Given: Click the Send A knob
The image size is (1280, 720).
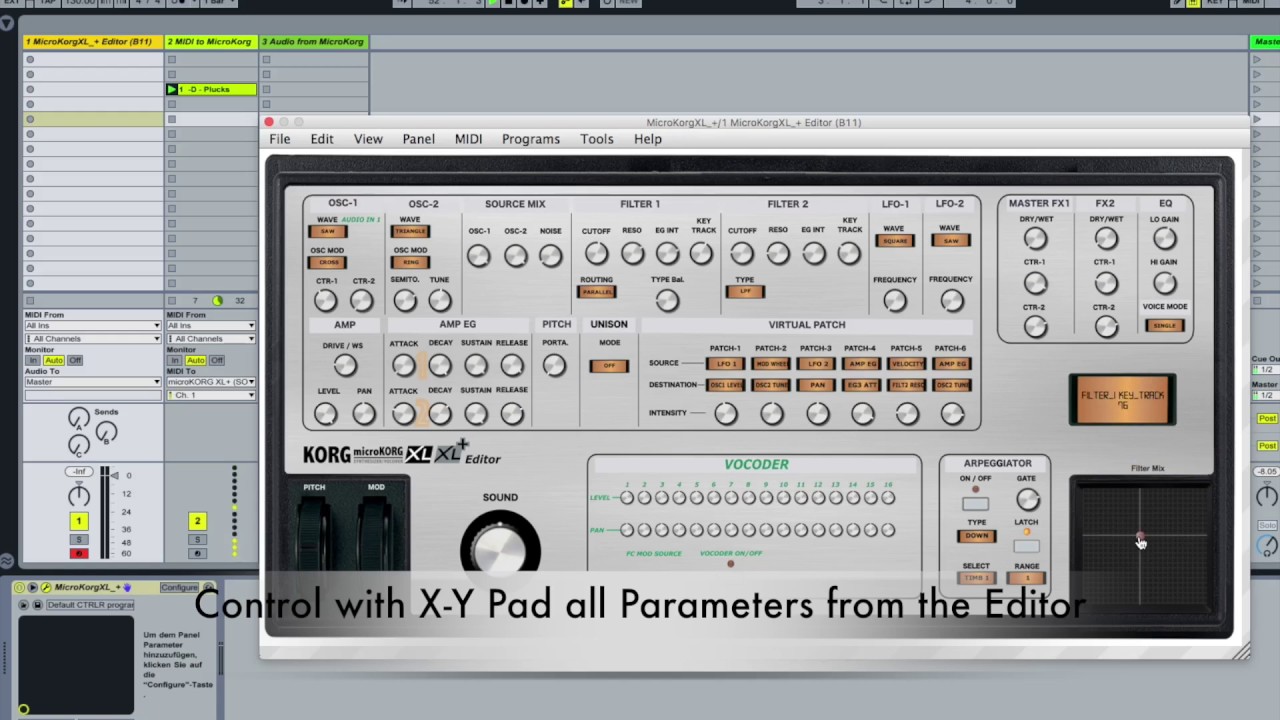Looking at the screenshot, I should point(79,419).
